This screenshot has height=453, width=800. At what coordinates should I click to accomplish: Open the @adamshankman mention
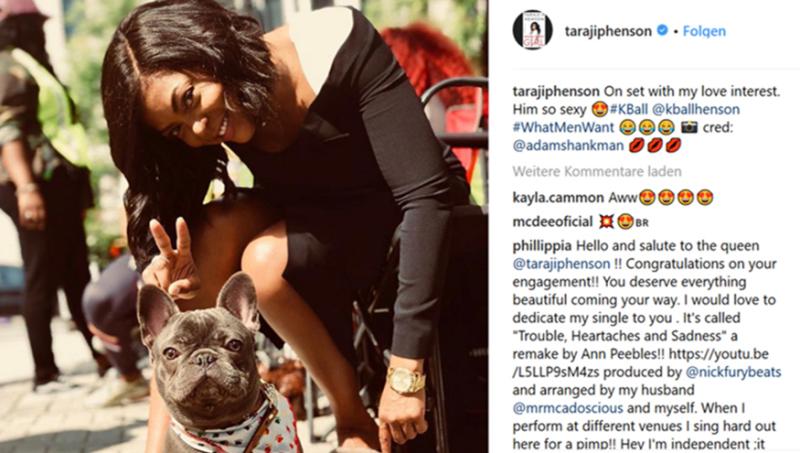pyautogui.click(x=568, y=145)
